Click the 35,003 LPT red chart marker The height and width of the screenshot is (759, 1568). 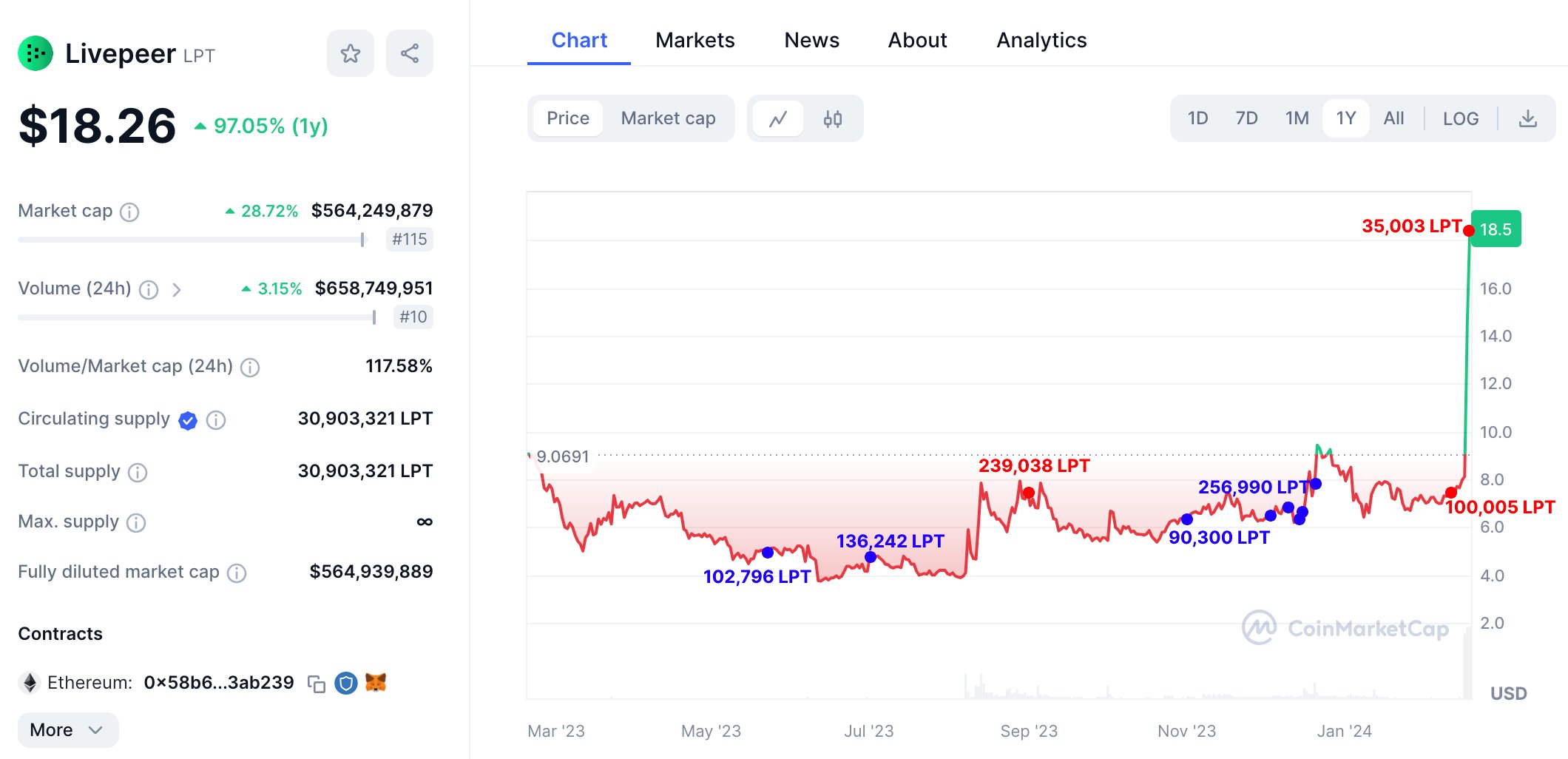click(x=1469, y=231)
